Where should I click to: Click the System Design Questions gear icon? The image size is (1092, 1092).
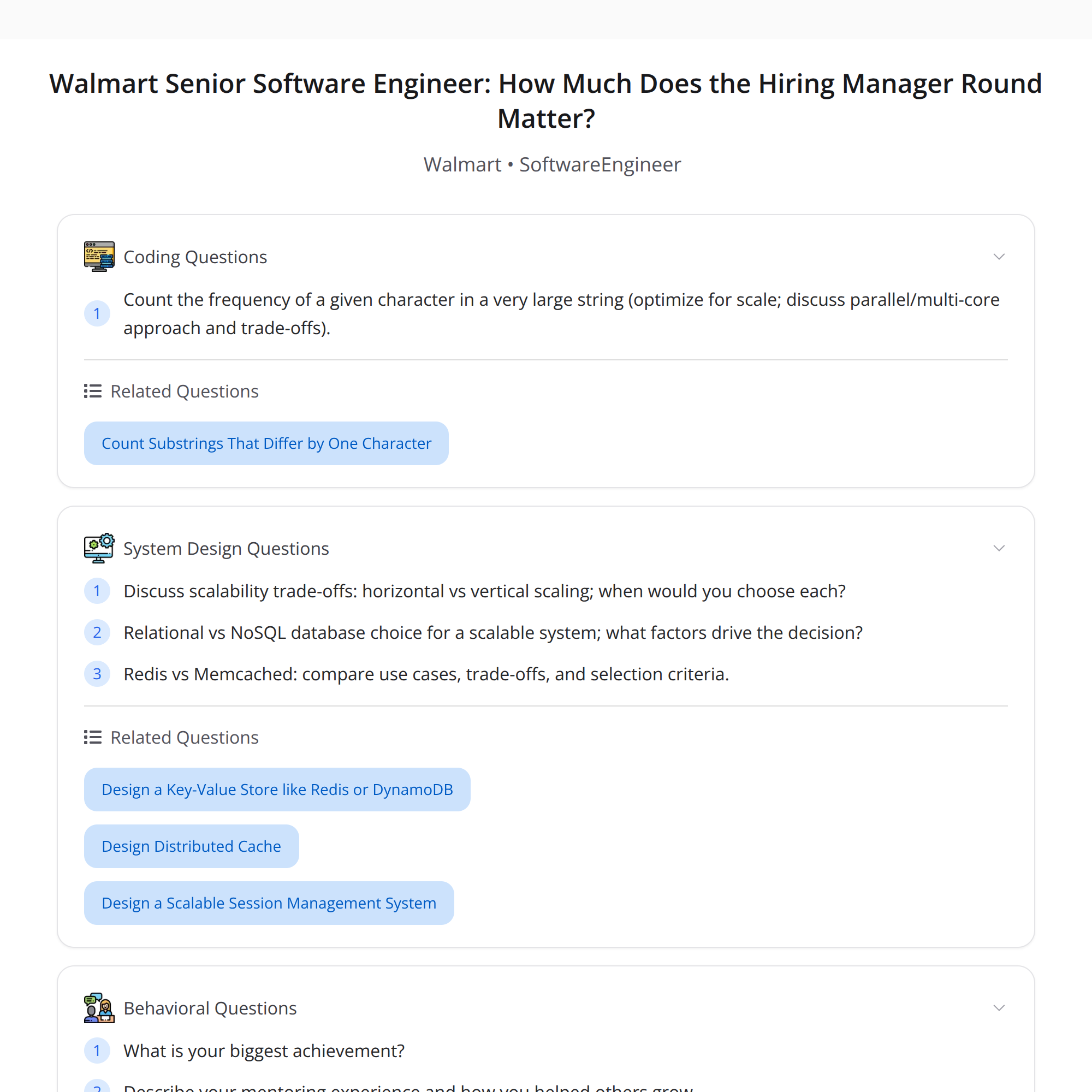tap(99, 548)
